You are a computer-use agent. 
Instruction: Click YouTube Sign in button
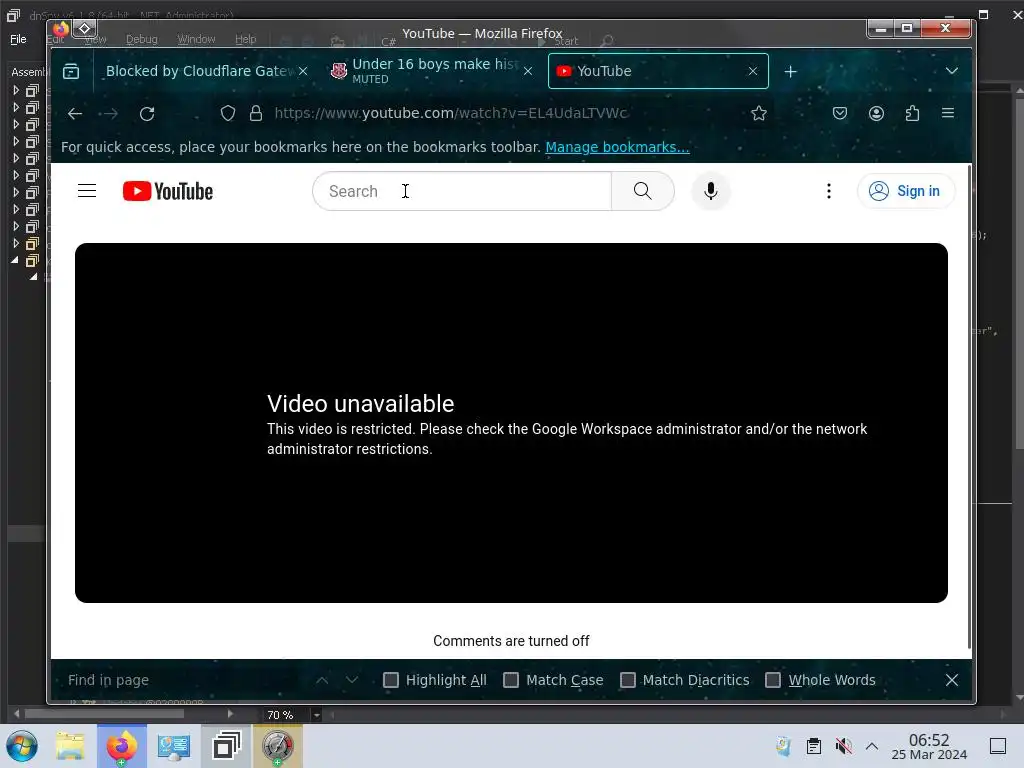click(906, 191)
